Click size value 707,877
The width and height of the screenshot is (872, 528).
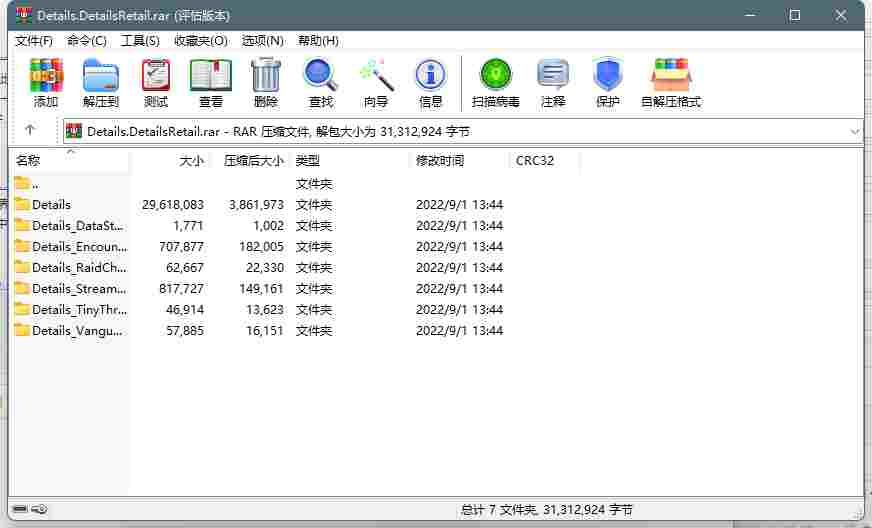tap(181, 246)
